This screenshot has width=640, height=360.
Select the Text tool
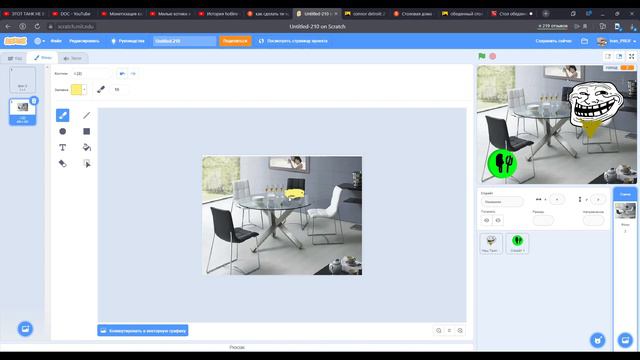62,147
